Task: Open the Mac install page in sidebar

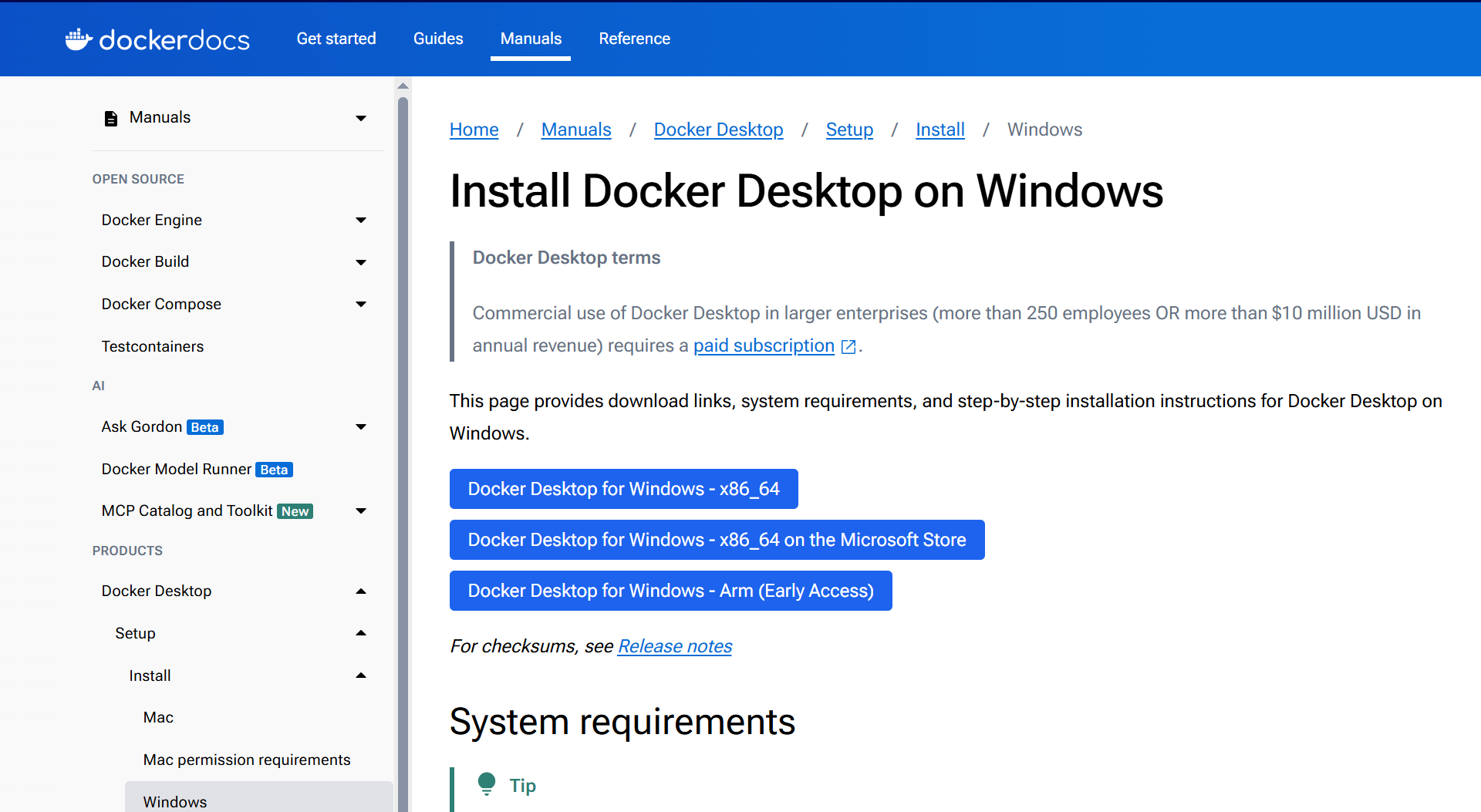Action: click(x=158, y=717)
